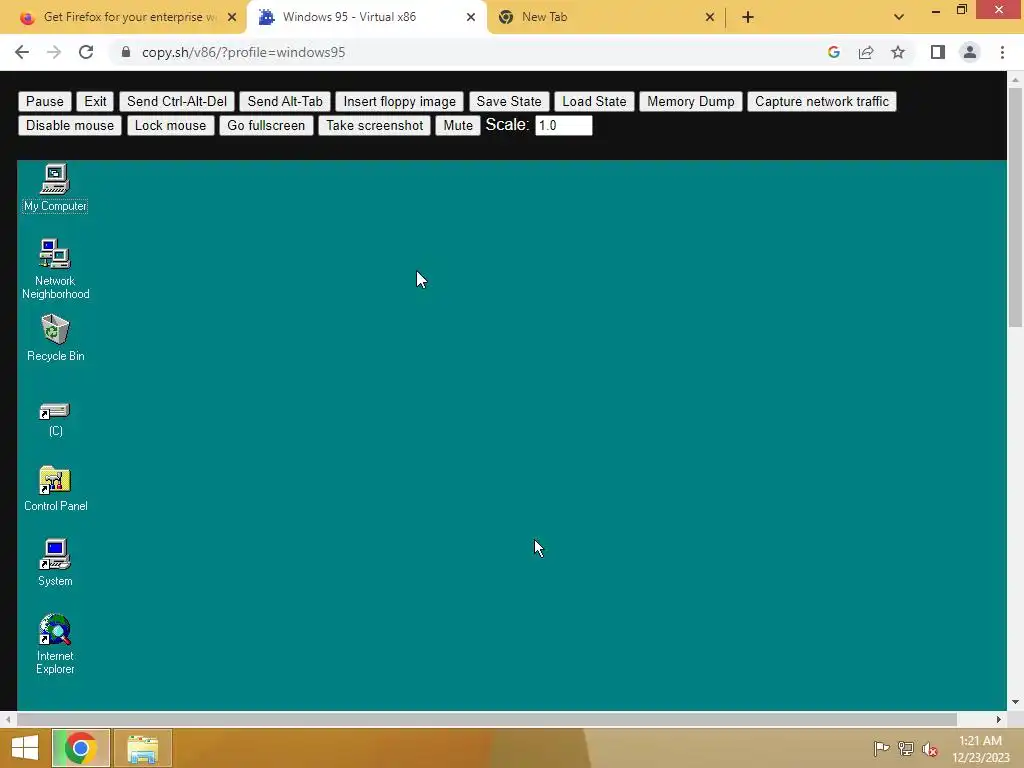Viewport: 1024px width, 768px height.
Task: Click the Load State button
Action: point(594,101)
